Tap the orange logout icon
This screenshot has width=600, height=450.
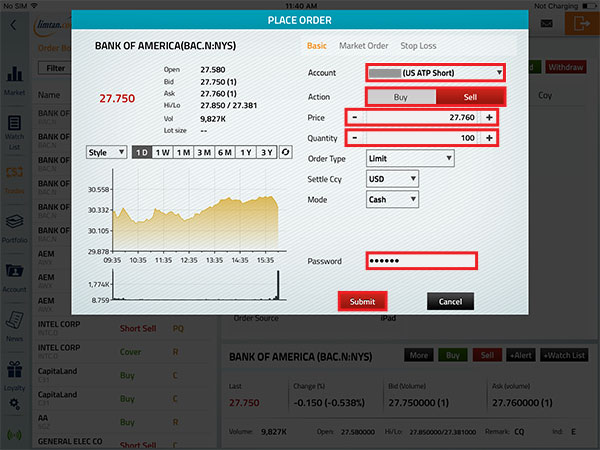click(x=582, y=24)
